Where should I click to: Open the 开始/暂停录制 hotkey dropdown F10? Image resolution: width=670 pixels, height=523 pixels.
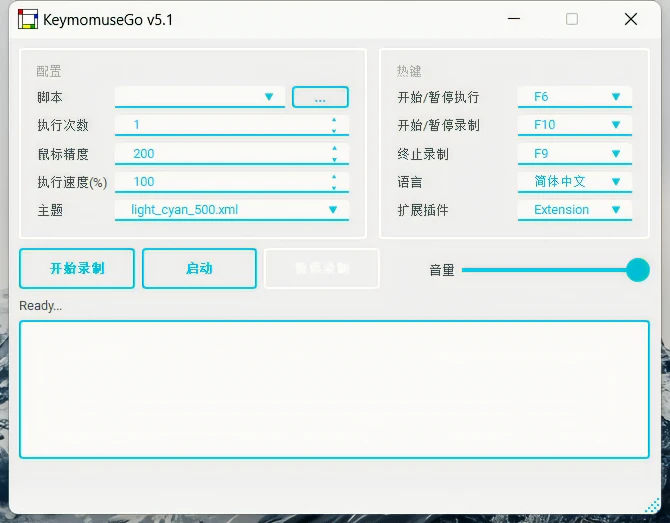575,125
